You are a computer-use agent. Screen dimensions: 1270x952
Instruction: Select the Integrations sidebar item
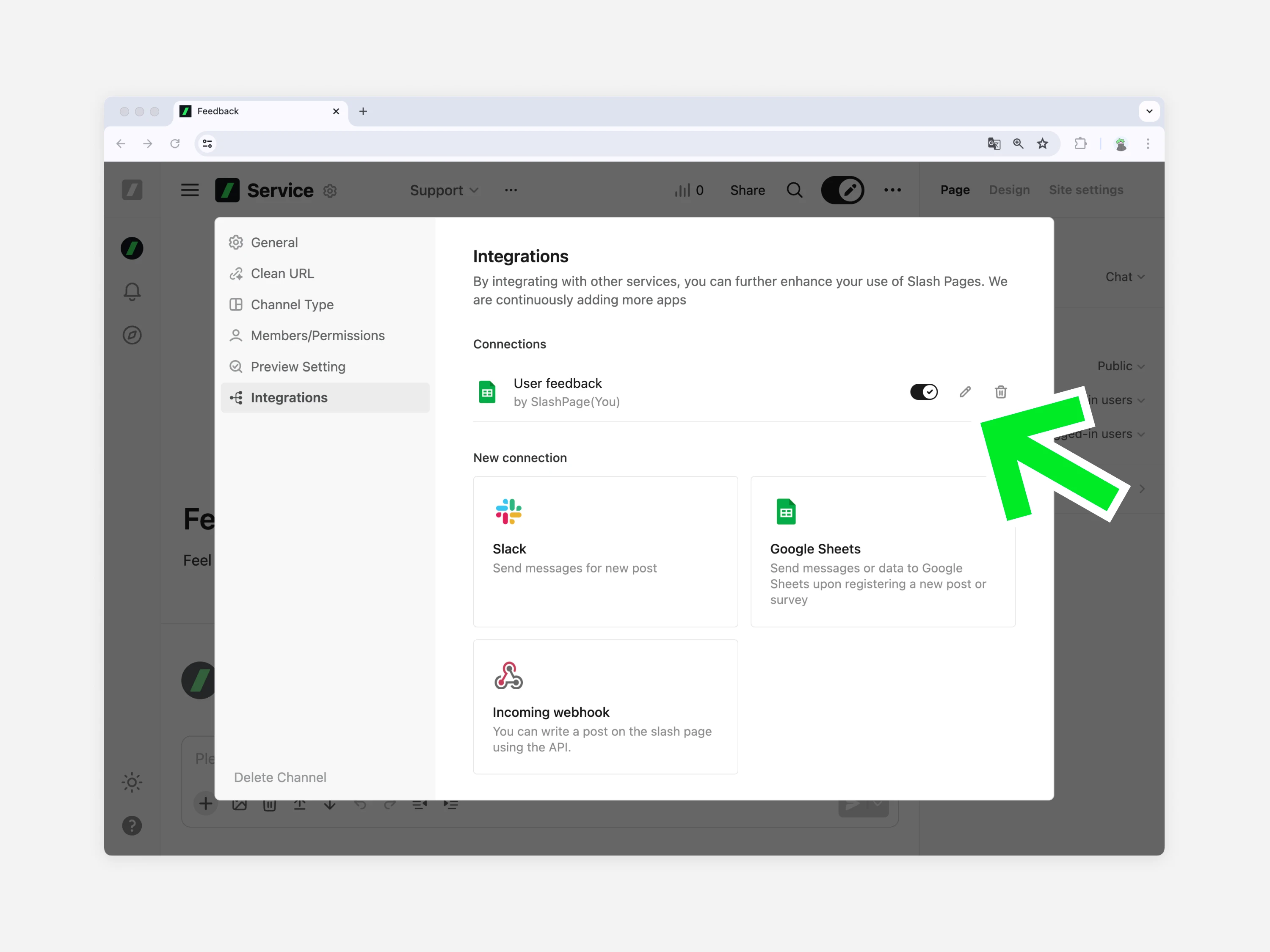[325, 397]
